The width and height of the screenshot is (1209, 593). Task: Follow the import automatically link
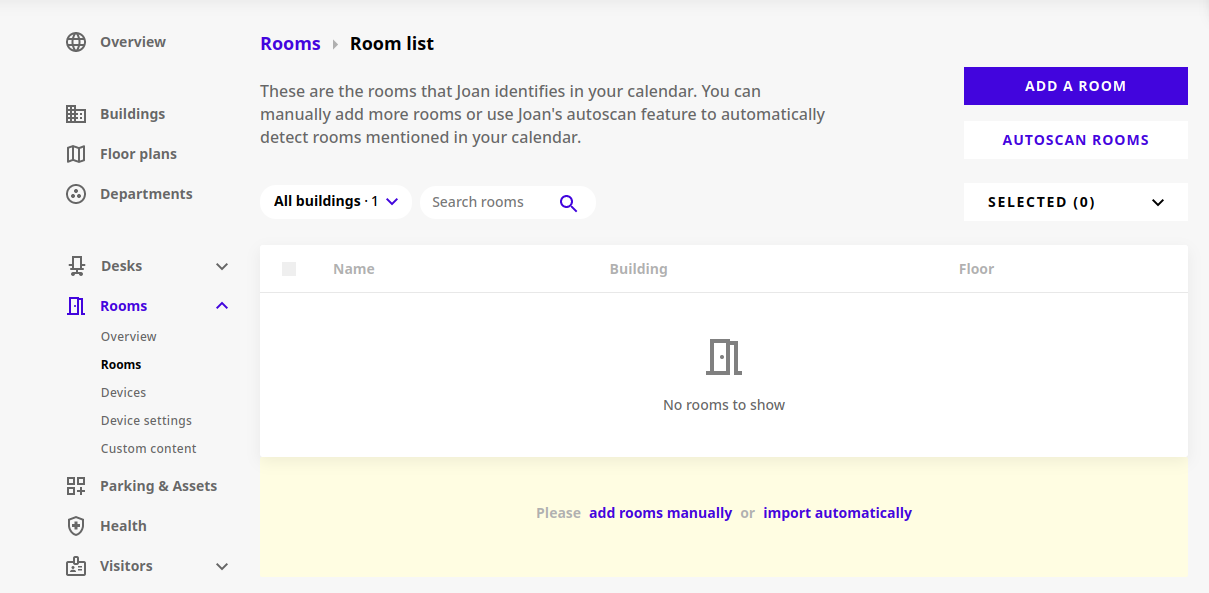838,513
